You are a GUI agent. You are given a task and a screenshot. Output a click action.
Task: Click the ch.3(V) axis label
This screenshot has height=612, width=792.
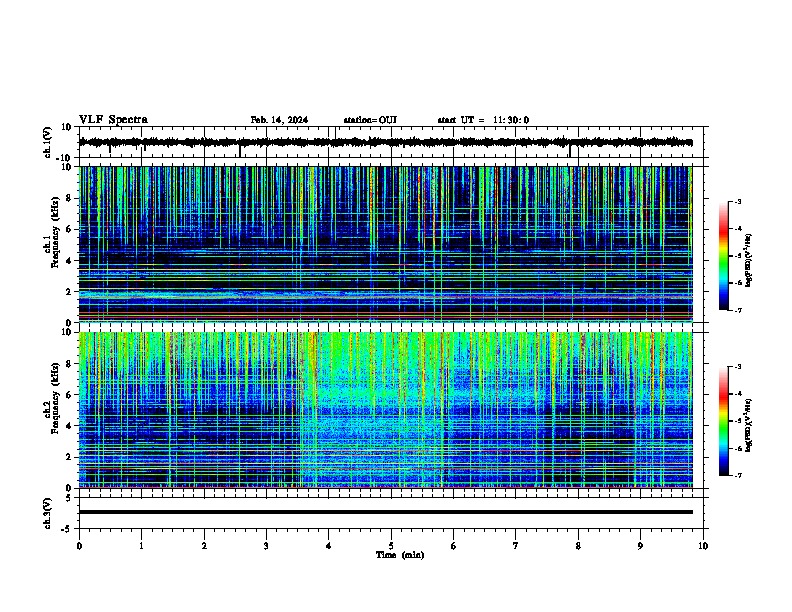click(47, 513)
